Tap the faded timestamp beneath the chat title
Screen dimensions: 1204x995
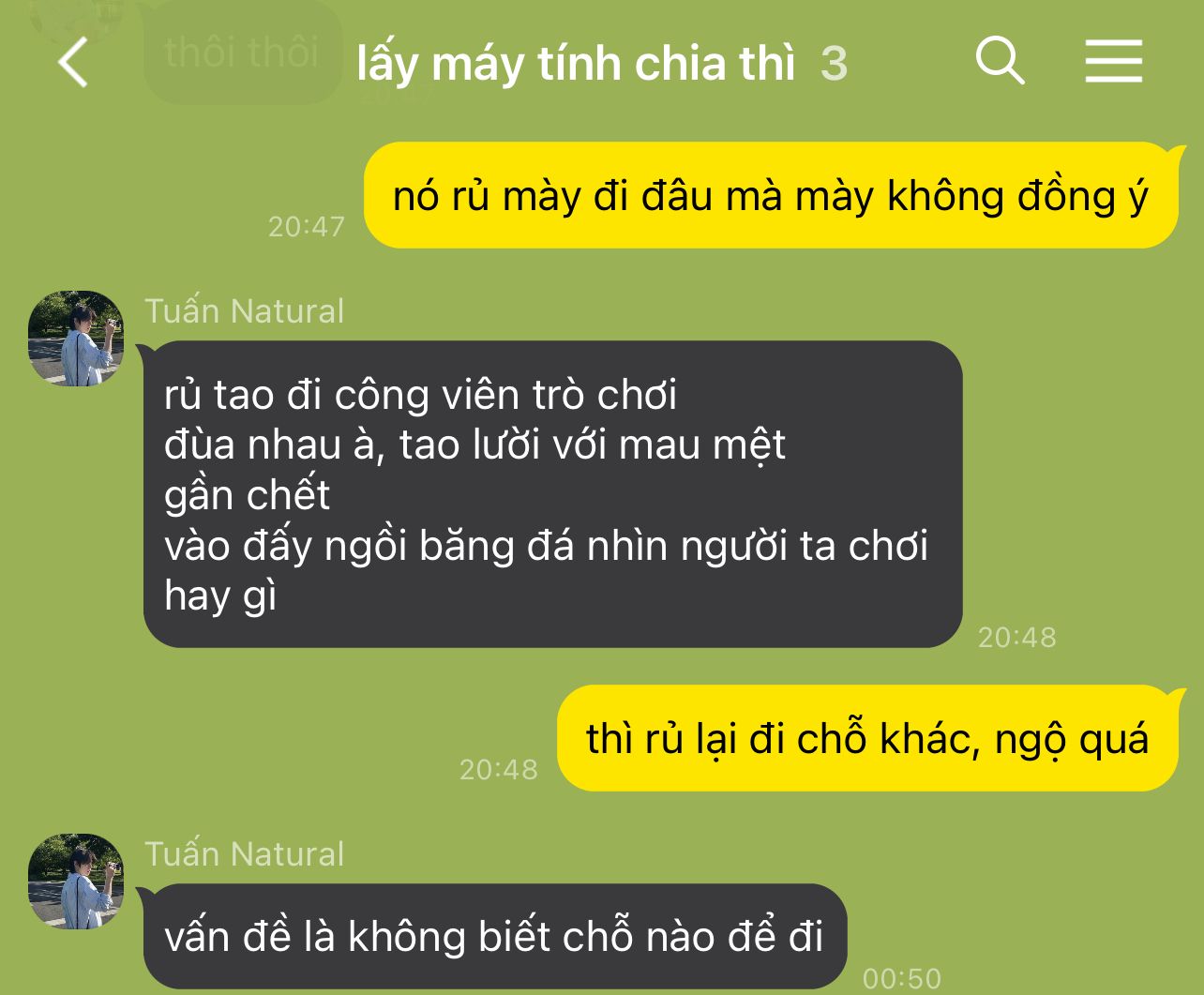click(x=397, y=95)
